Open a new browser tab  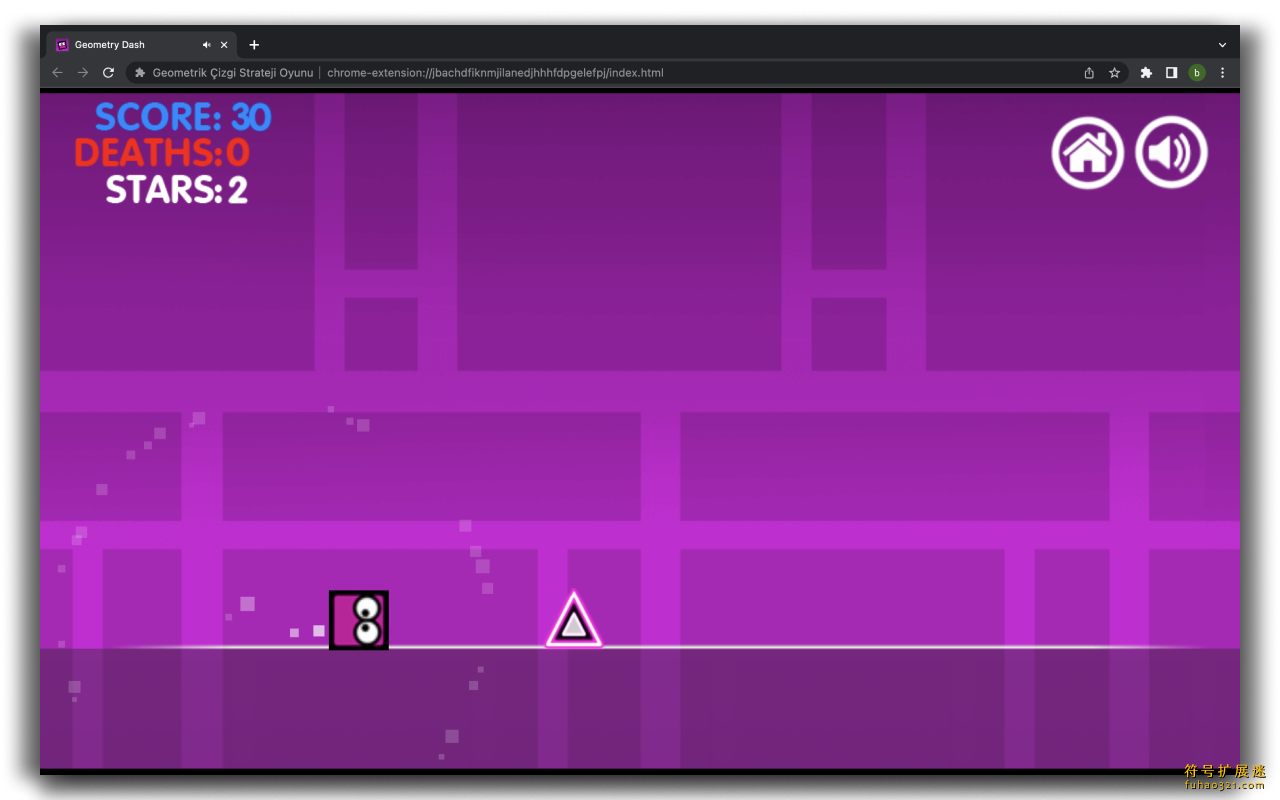pos(254,45)
